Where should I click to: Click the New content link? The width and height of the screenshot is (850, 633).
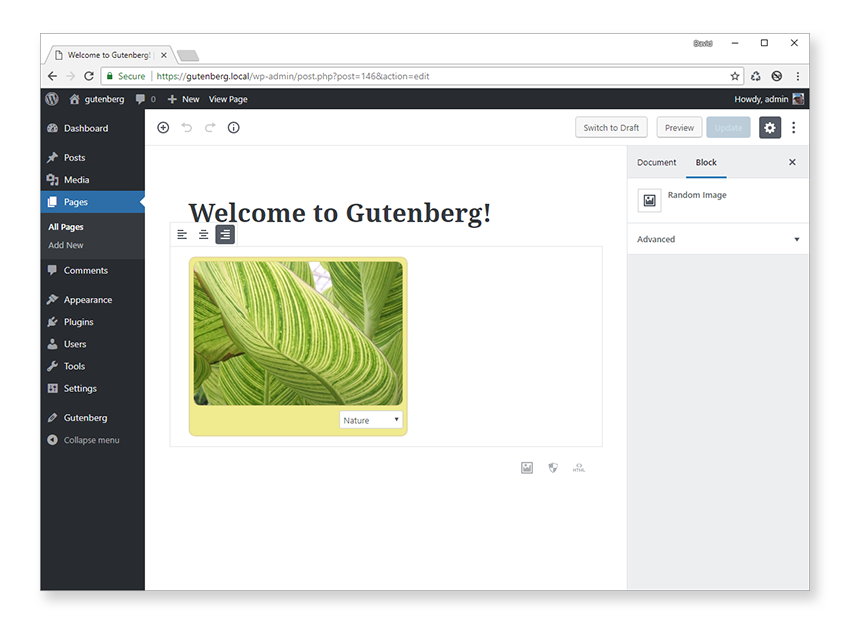coord(183,99)
